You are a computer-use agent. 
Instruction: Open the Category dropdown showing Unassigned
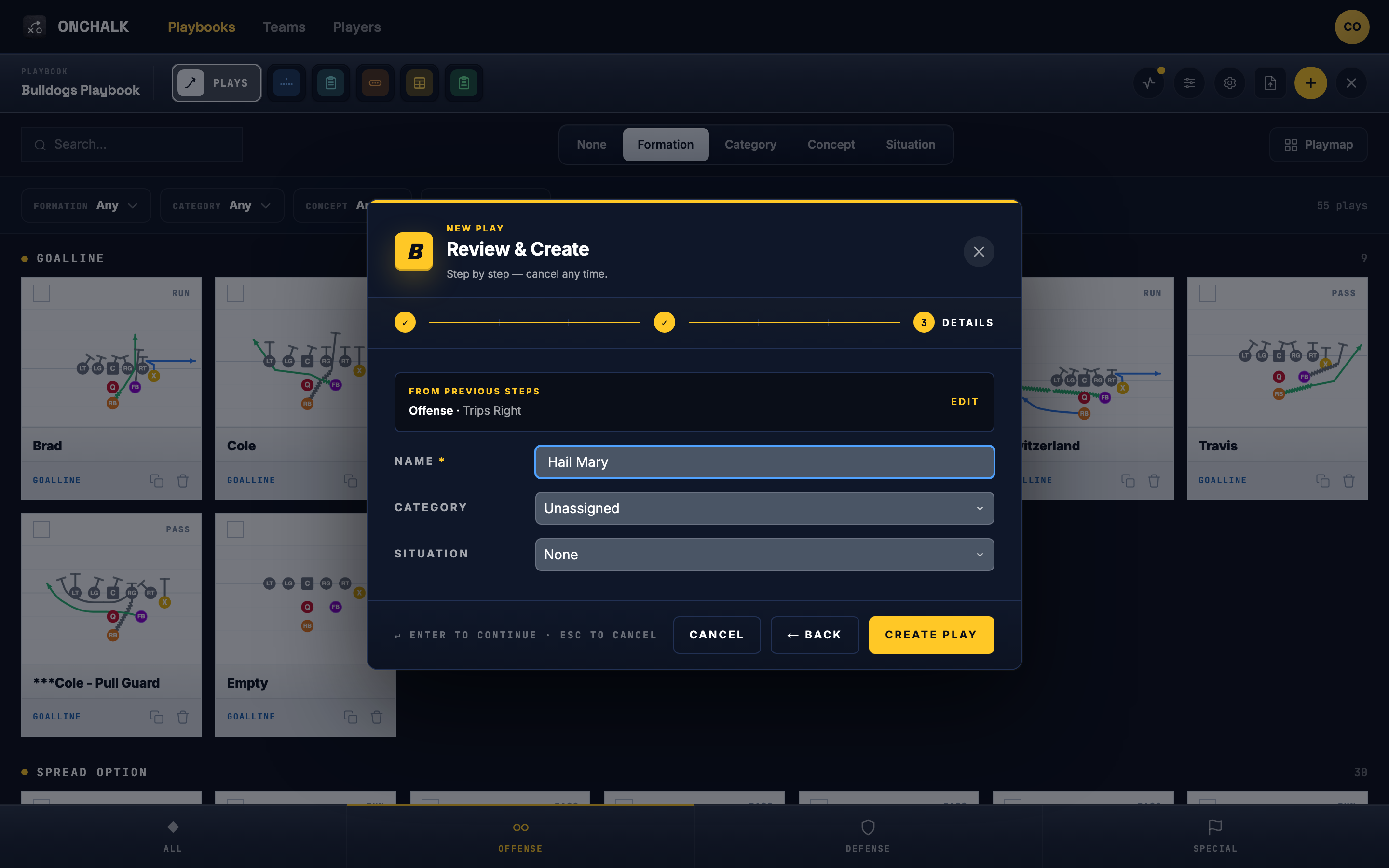(764, 508)
